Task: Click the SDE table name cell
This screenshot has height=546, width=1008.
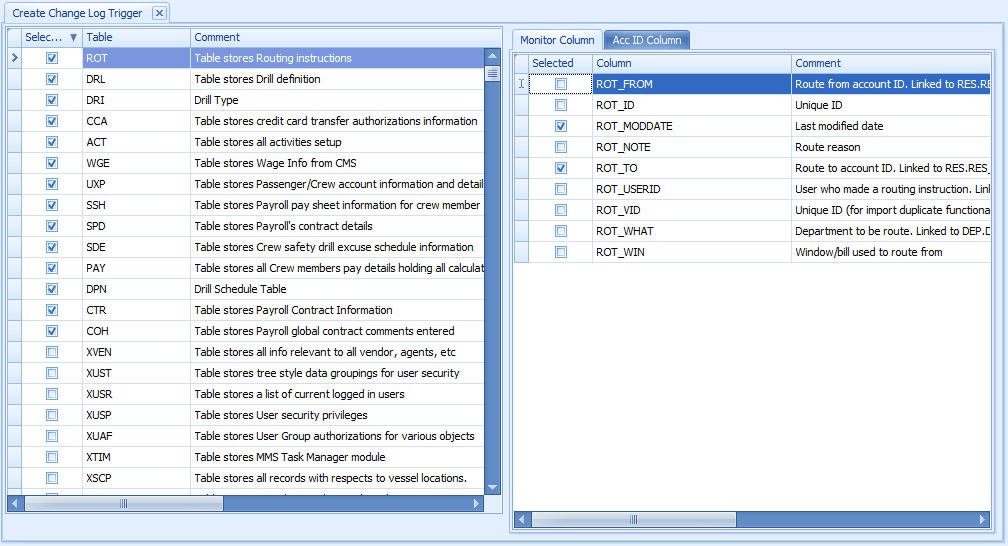Action: [136, 247]
